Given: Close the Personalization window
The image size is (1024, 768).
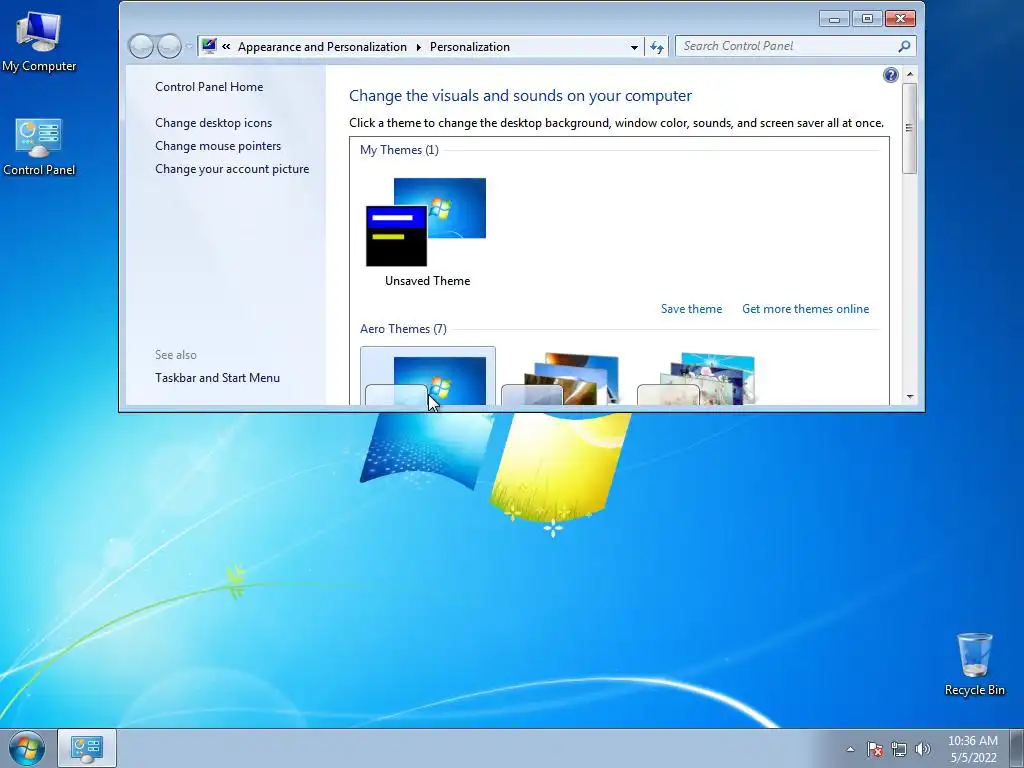Looking at the screenshot, I should pyautogui.click(x=901, y=19).
